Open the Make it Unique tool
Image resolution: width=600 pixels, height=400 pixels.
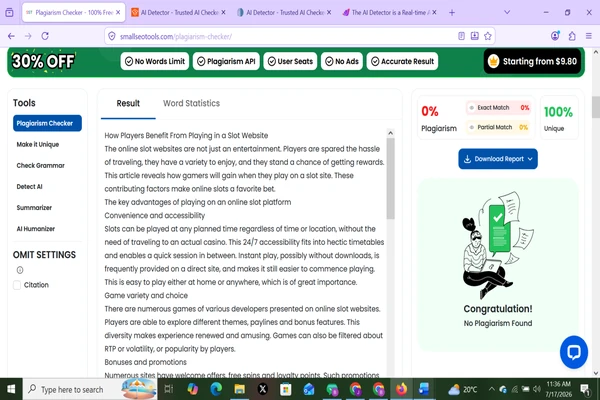pyautogui.click(x=38, y=144)
